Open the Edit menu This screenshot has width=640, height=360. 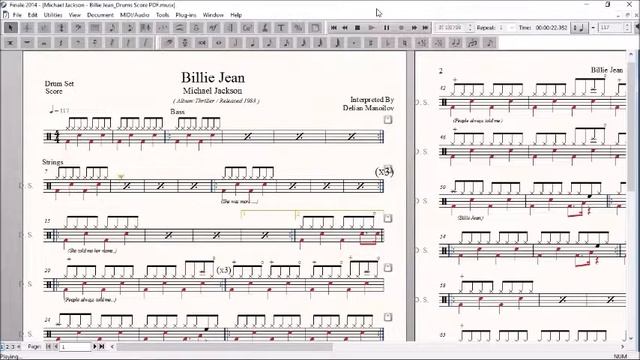click(33, 15)
